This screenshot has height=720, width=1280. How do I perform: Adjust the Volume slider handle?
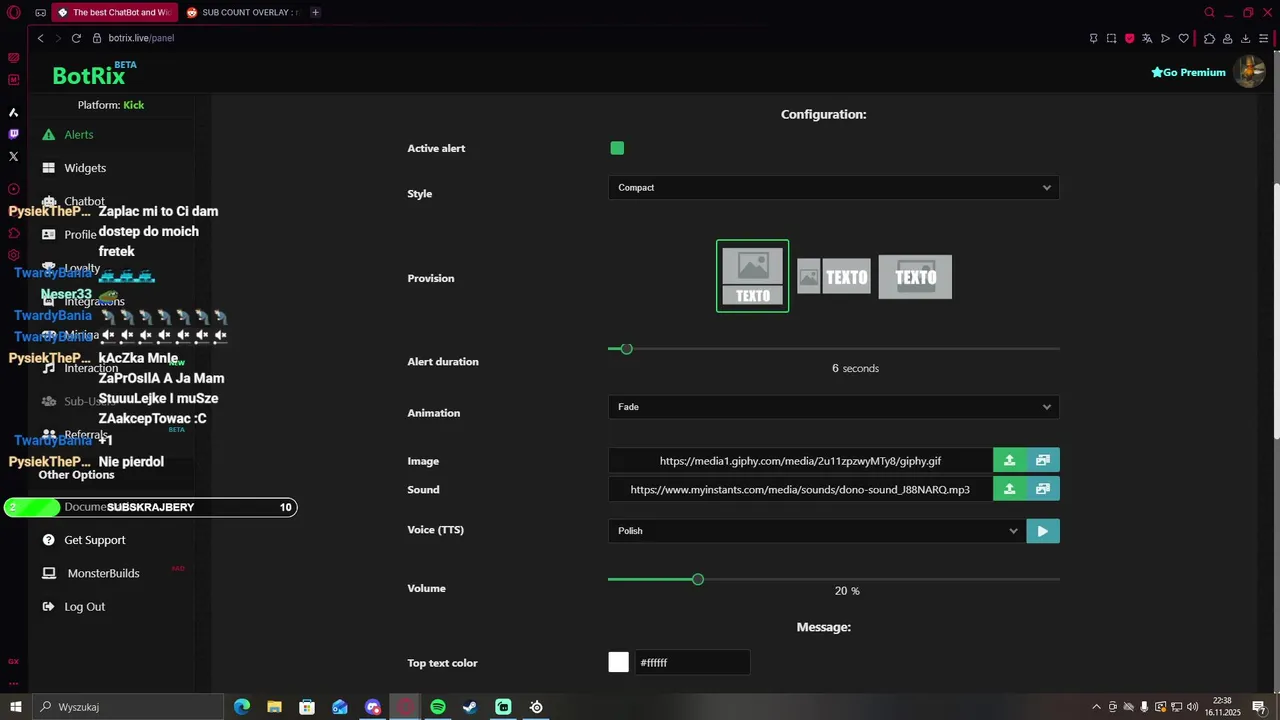click(698, 579)
